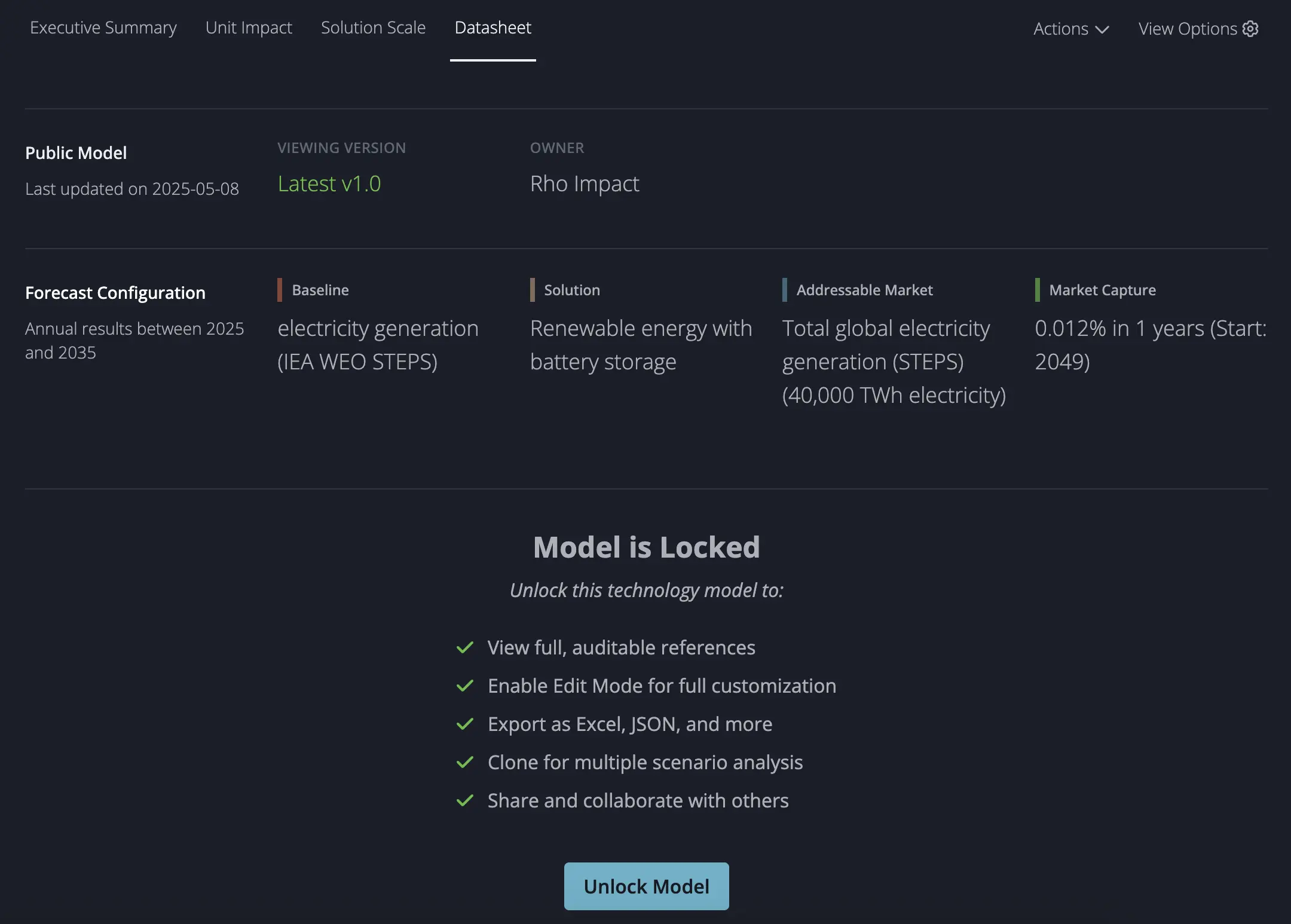Click the Latest v1.0 version link
This screenshot has height=924, width=1291.
click(x=329, y=183)
